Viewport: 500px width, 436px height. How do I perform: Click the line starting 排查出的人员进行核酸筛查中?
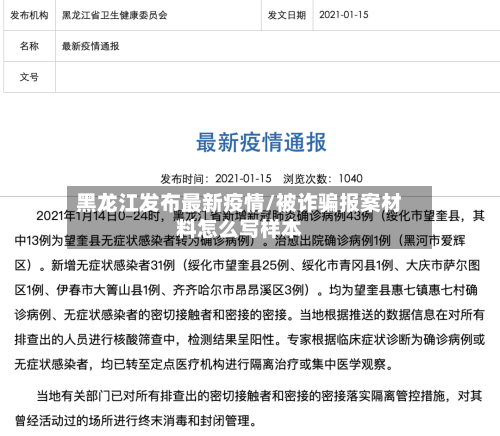249,339
